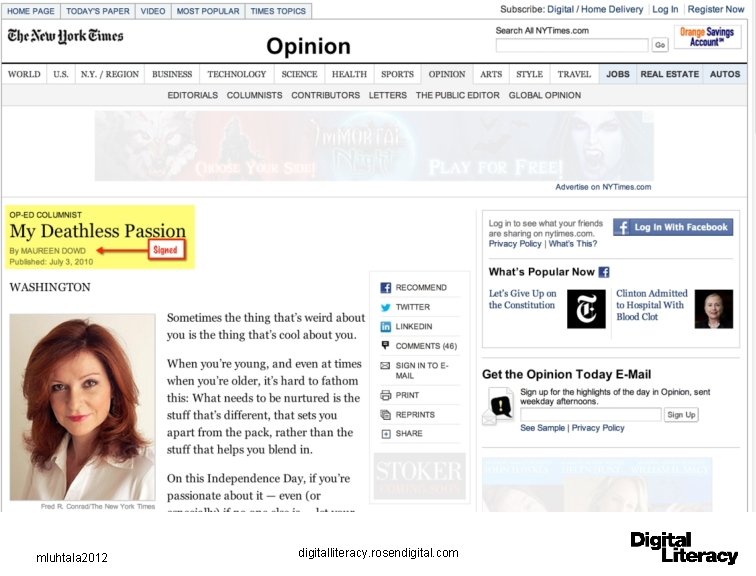
Task: Click the Log In link
Action: pyautogui.click(x=665, y=9)
